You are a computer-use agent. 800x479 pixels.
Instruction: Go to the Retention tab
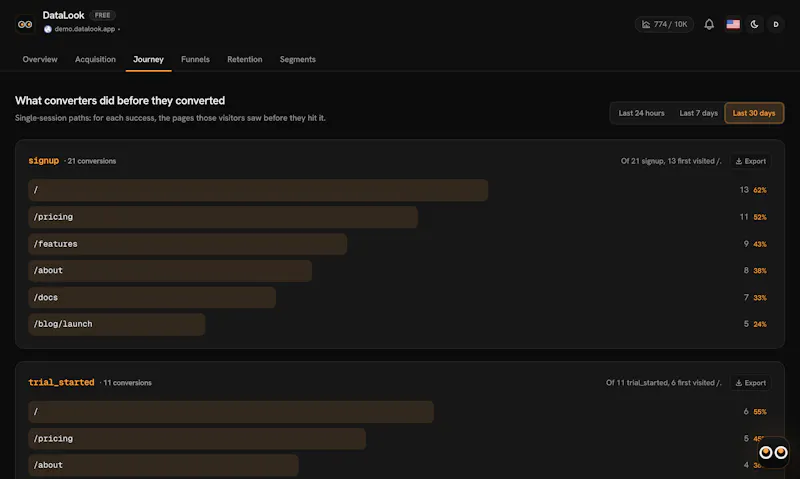tap(245, 59)
